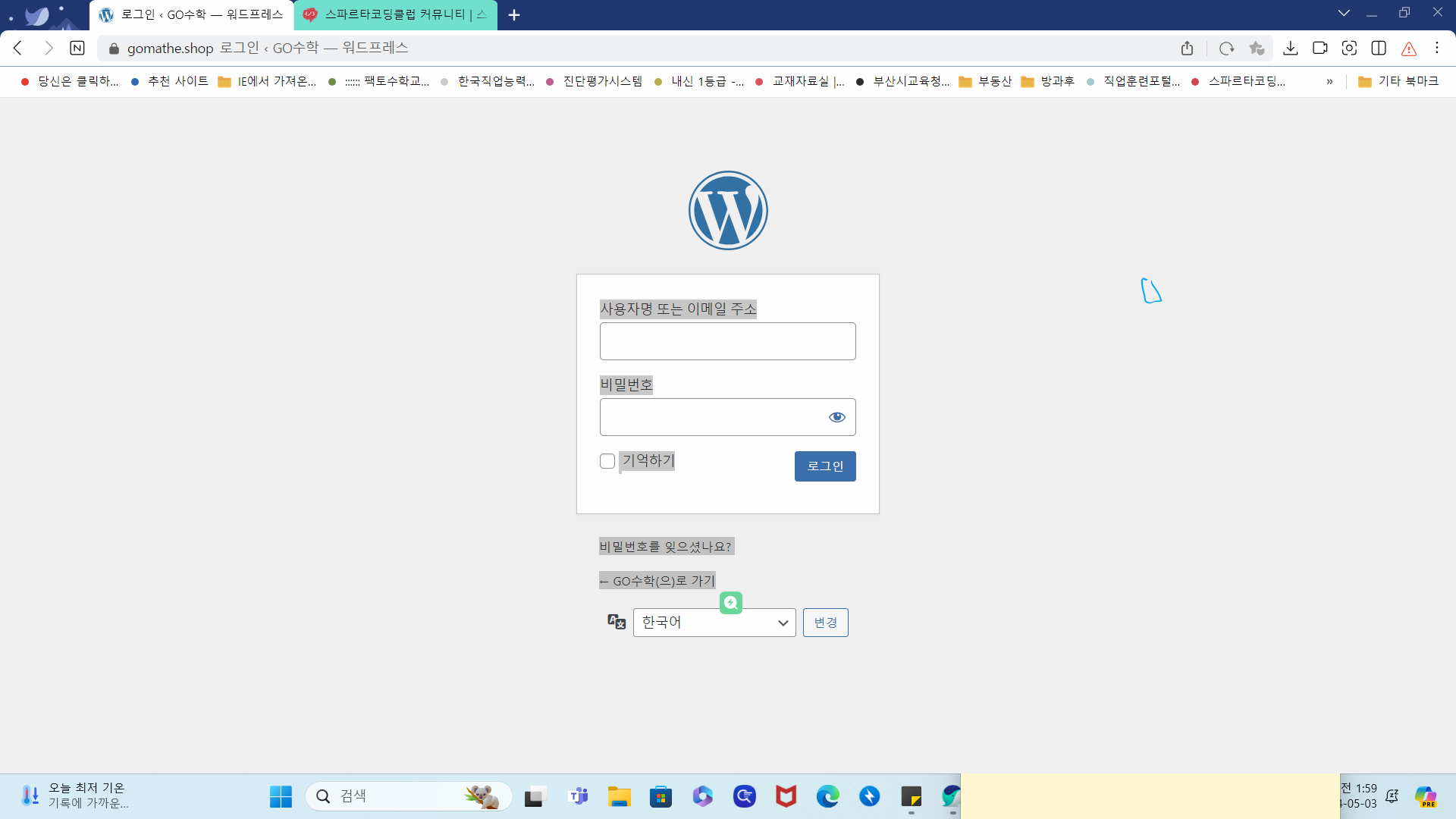Expand the tab search chevron
The height and width of the screenshot is (819, 1456).
pos(1344,13)
